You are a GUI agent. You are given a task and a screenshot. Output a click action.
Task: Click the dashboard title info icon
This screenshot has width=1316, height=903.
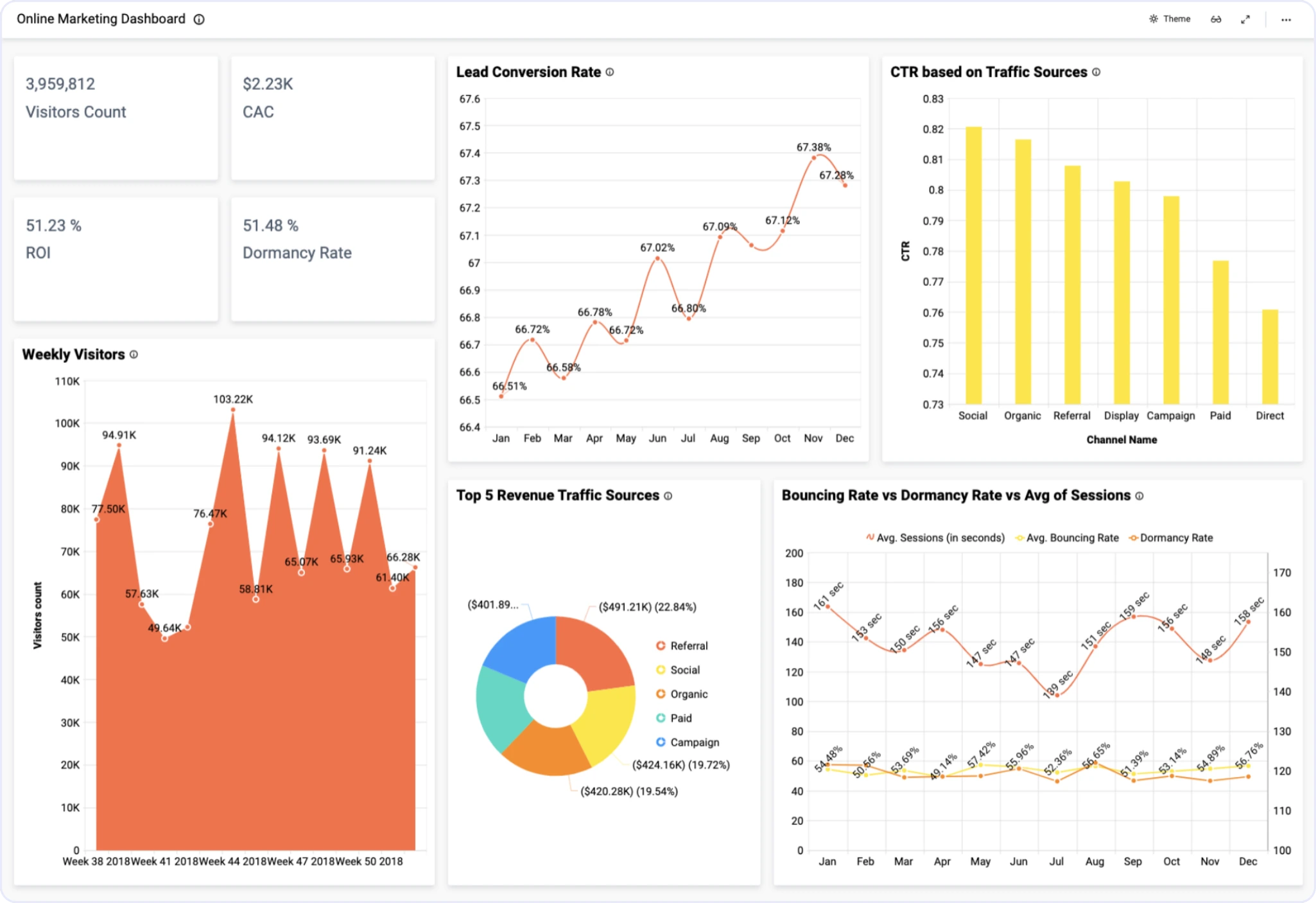click(199, 19)
